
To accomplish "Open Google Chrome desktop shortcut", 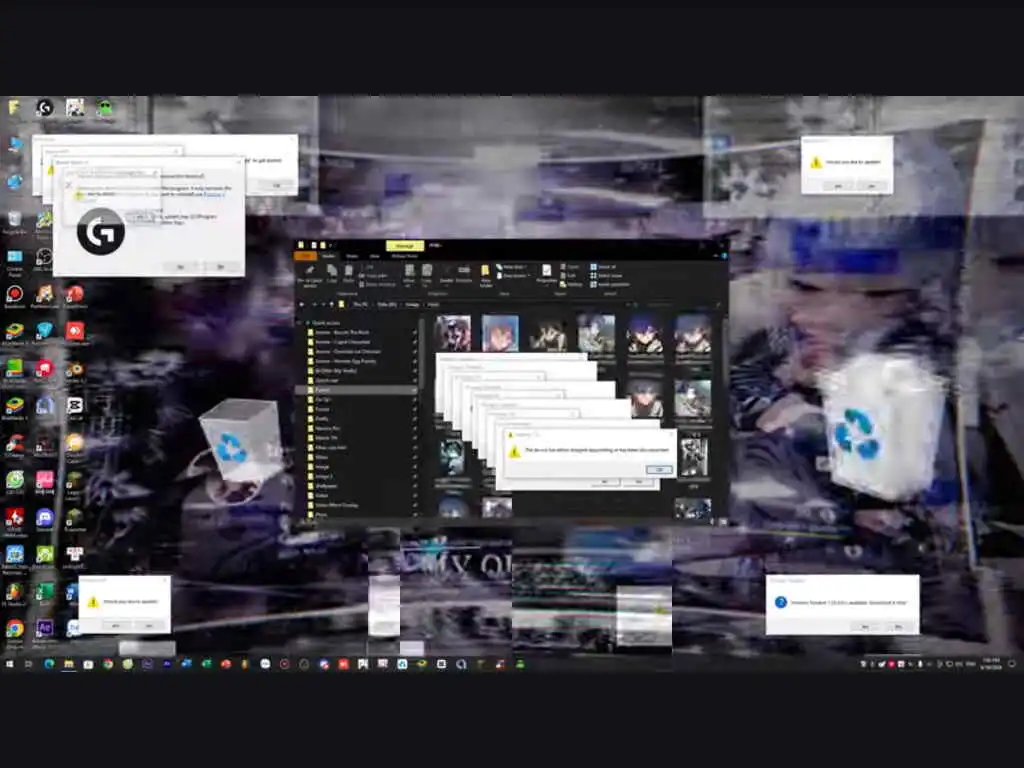I will click(x=14, y=631).
